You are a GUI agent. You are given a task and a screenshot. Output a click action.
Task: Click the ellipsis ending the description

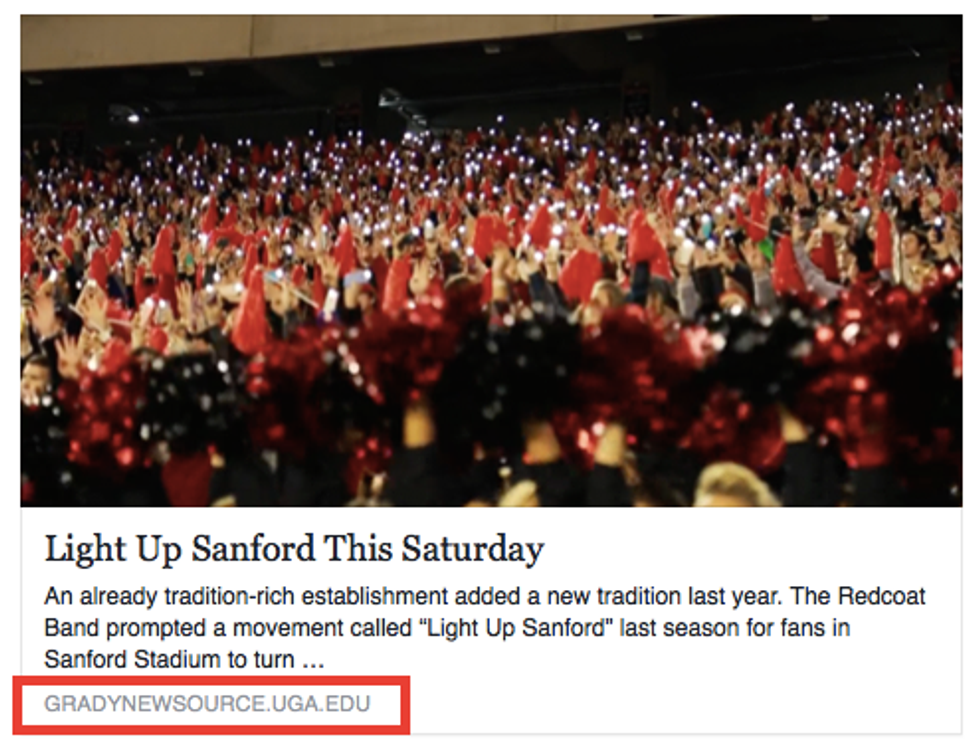pos(314,660)
